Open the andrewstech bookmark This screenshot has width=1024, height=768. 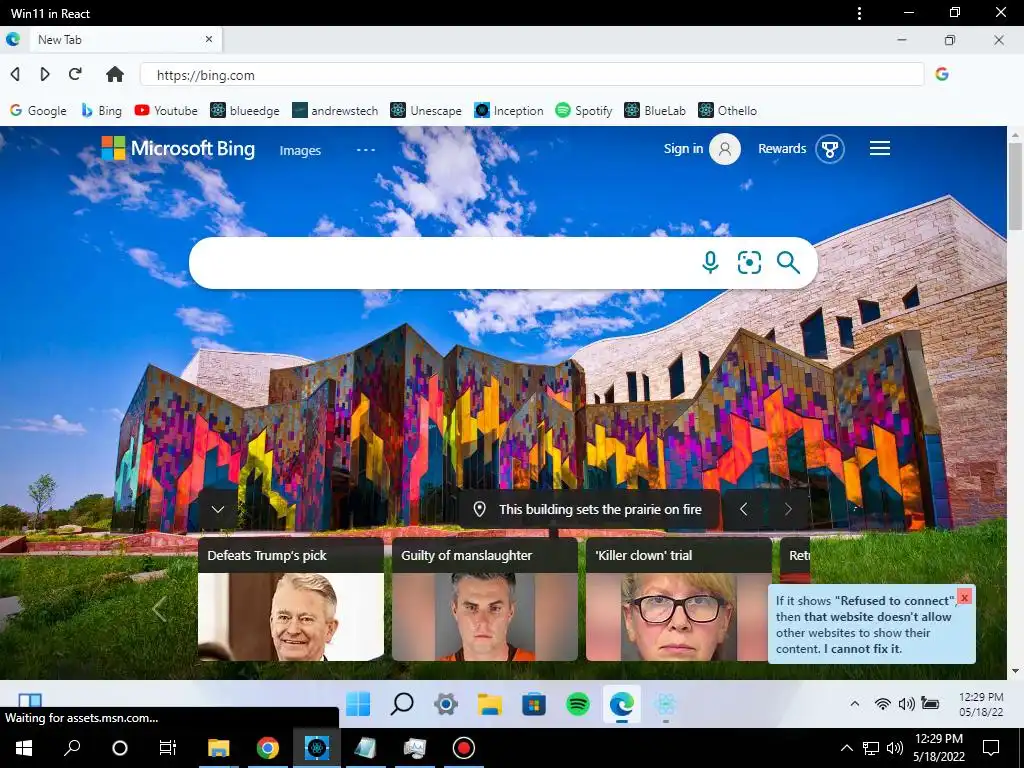pyautogui.click(x=335, y=110)
